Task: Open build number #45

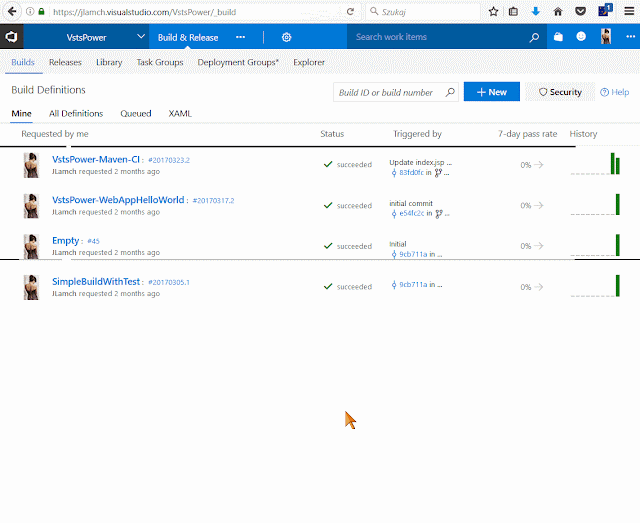Action: 93,241
